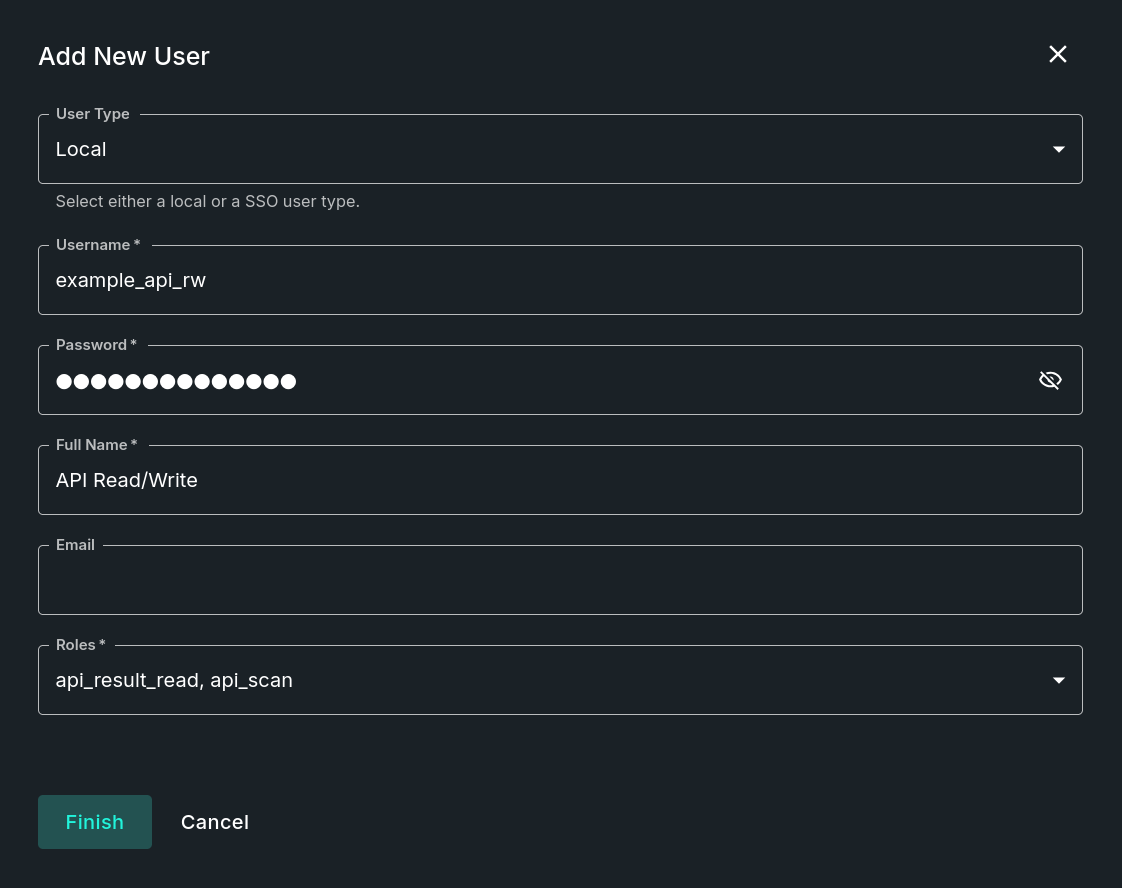
Task: Click the Local value in User Type
Action: click(x=81, y=149)
